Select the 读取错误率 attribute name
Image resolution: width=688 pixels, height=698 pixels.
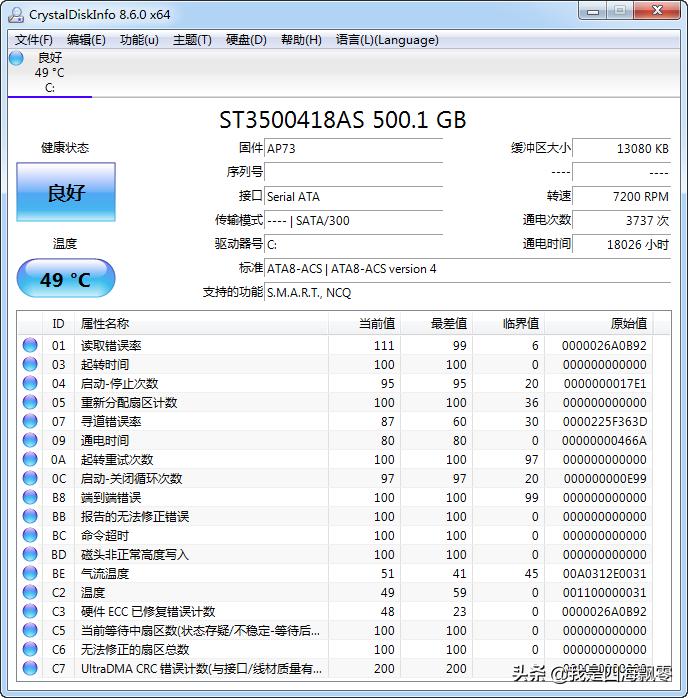pyautogui.click(x=111, y=345)
